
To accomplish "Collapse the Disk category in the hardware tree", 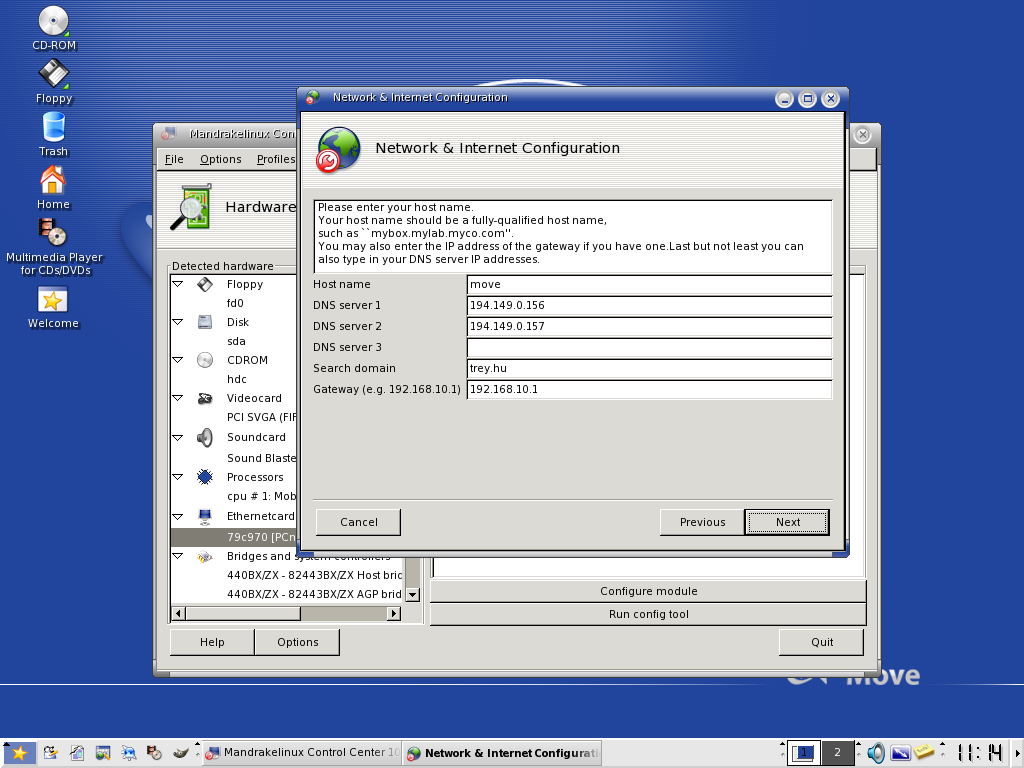I will pos(178,322).
